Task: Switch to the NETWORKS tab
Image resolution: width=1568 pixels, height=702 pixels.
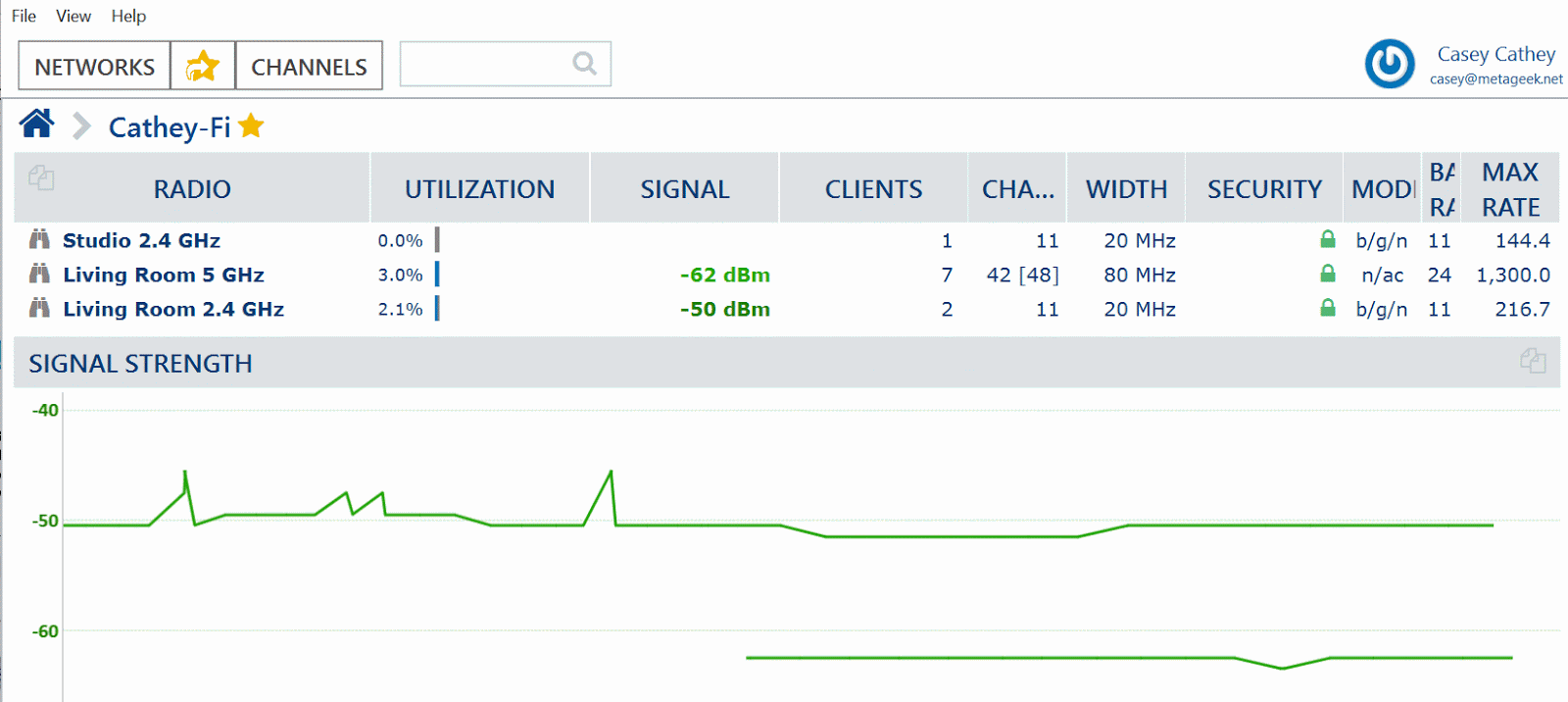Action: [94, 67]
